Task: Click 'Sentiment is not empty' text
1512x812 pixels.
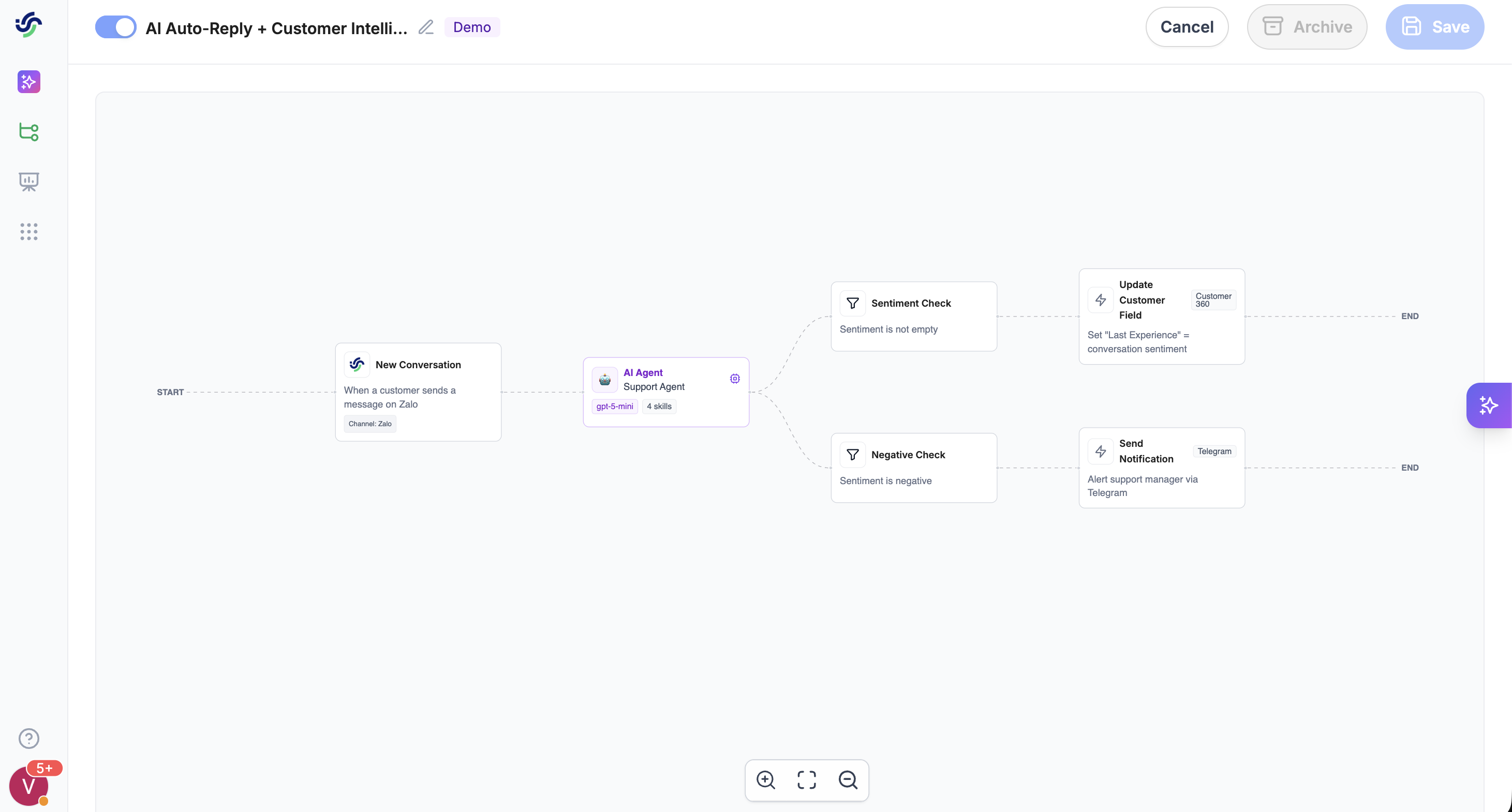Action: (888, 329)
